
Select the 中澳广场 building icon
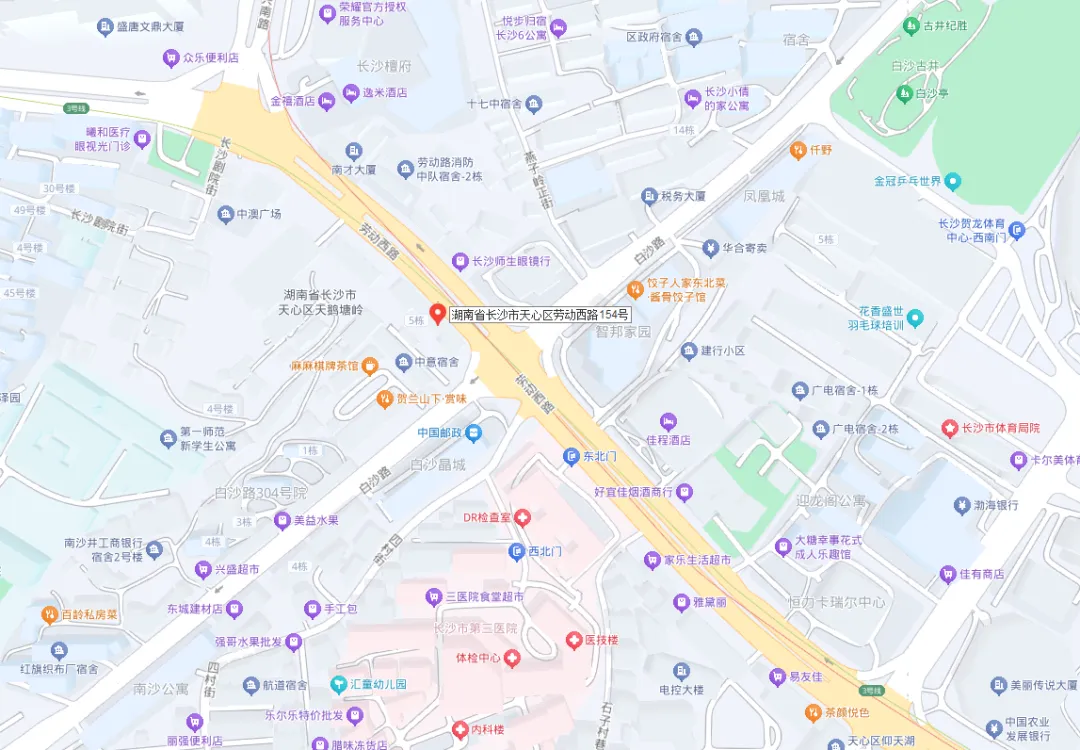point(225,214)
